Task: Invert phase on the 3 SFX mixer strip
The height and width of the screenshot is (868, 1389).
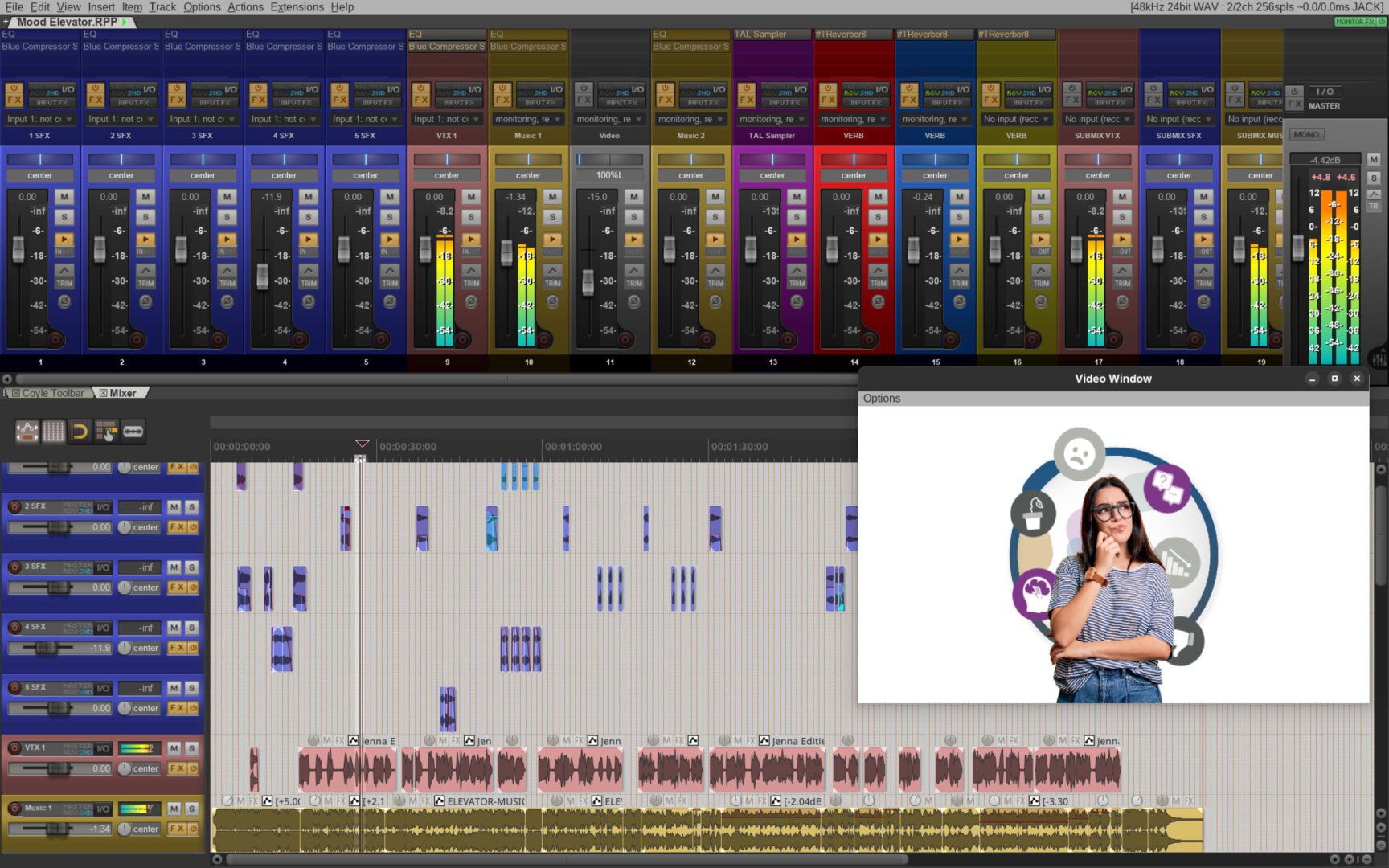Action: coord(227,301)
